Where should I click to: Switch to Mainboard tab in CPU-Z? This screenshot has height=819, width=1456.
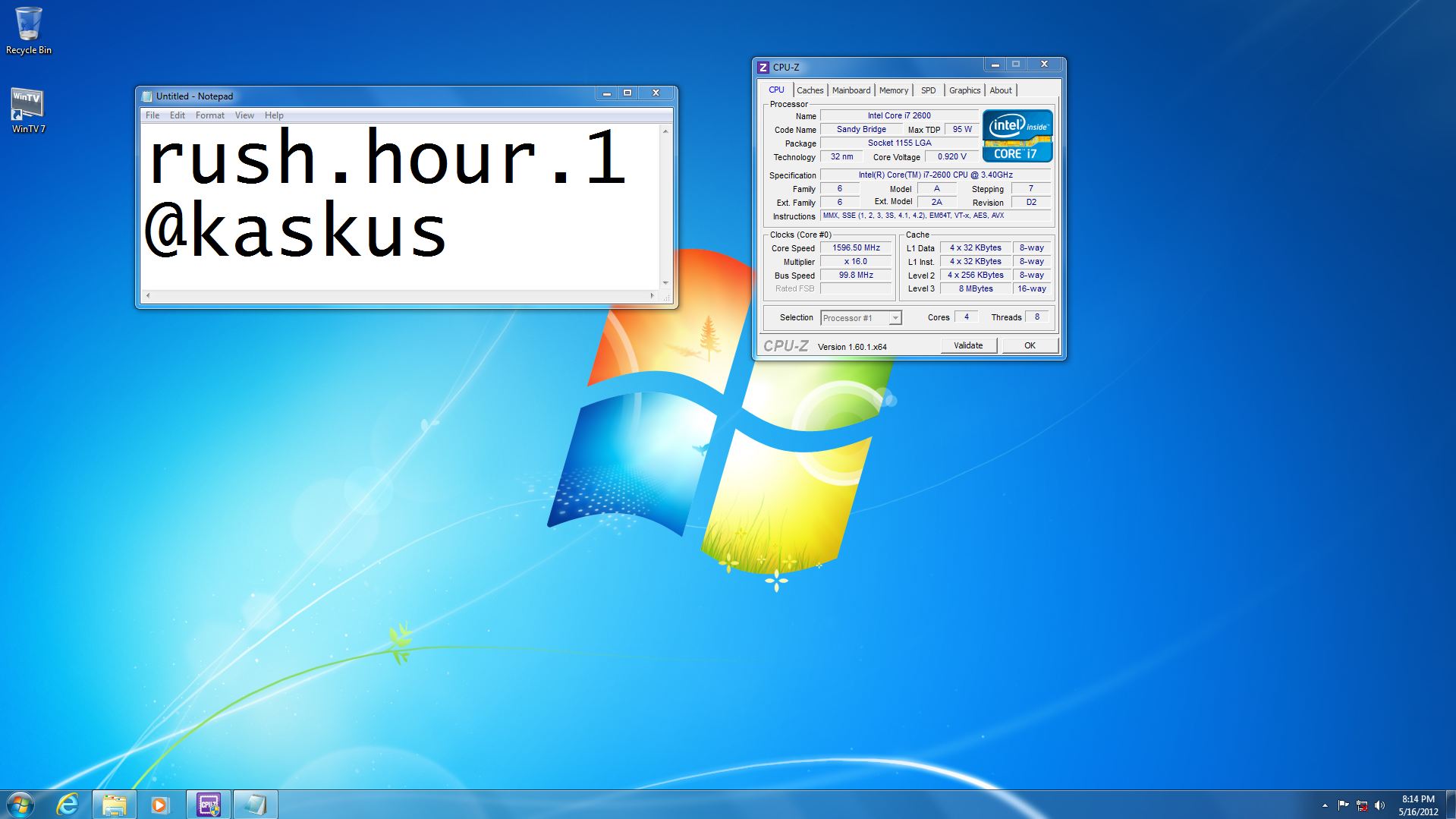(851, 90)
